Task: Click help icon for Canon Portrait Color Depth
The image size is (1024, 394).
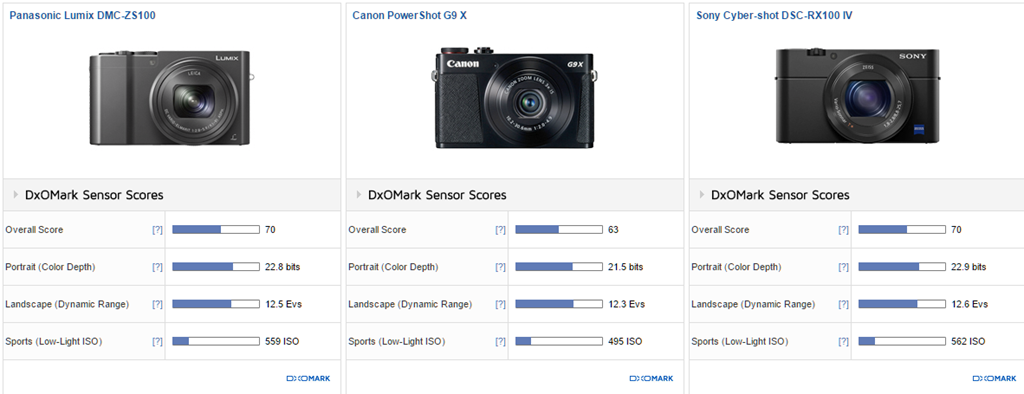Action: [500, 267]
